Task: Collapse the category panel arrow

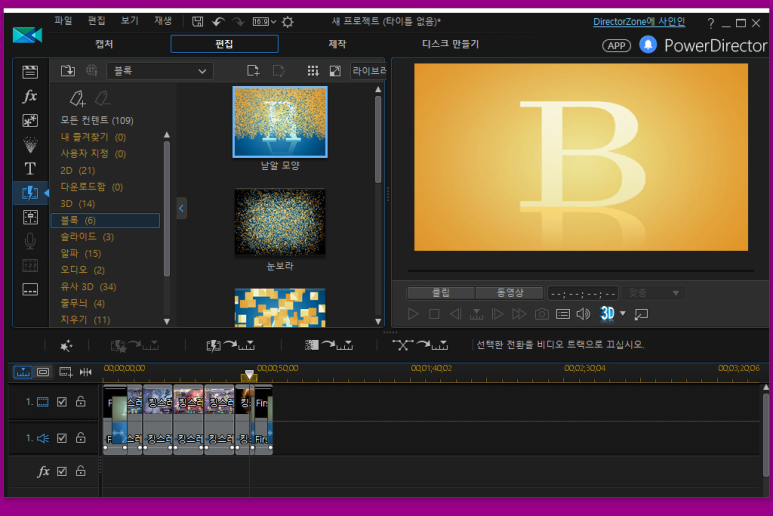Action: (x=181, y=208)
